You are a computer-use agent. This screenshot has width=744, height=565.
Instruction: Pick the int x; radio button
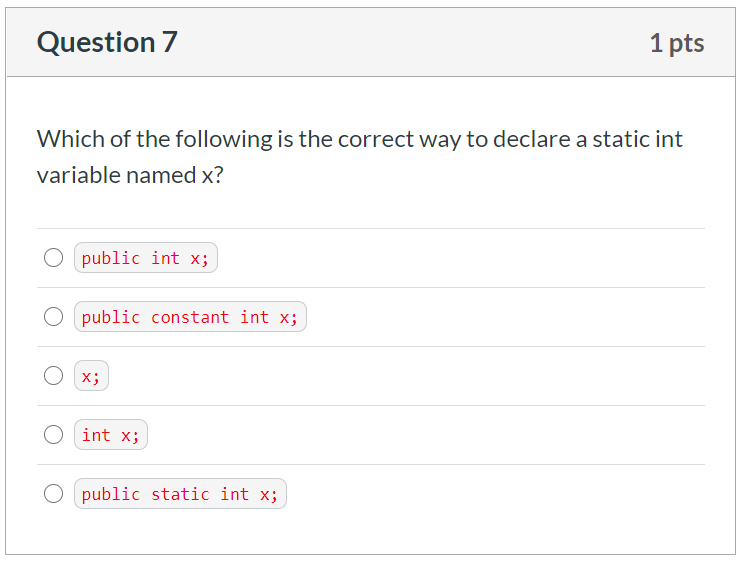pos(53,435)
